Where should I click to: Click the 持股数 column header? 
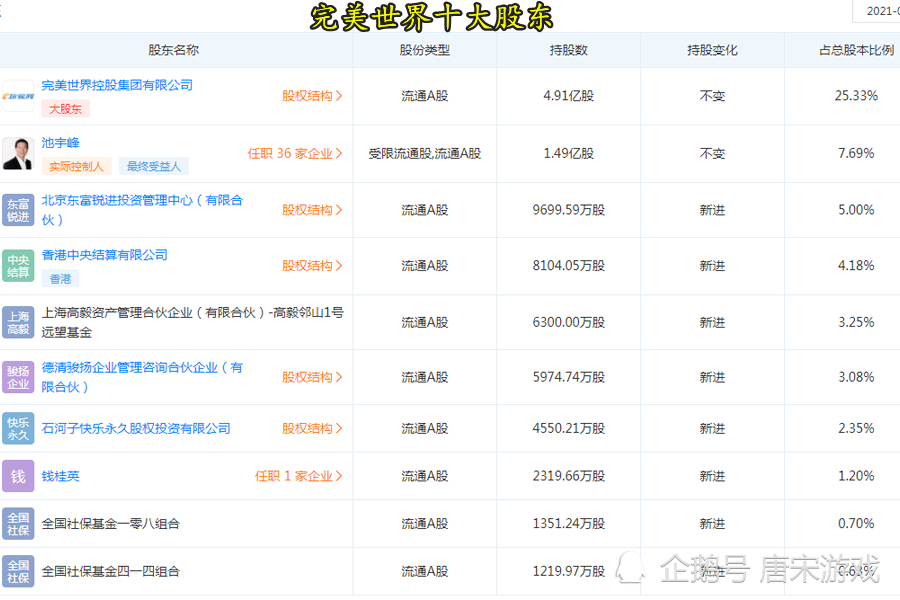[x=569, y=50]
